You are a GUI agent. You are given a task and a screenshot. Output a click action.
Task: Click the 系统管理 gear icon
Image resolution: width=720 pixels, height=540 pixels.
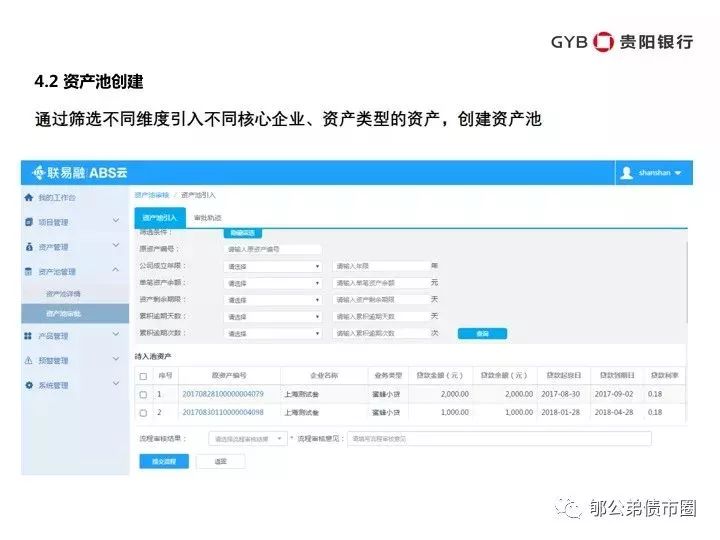[29, 385]
